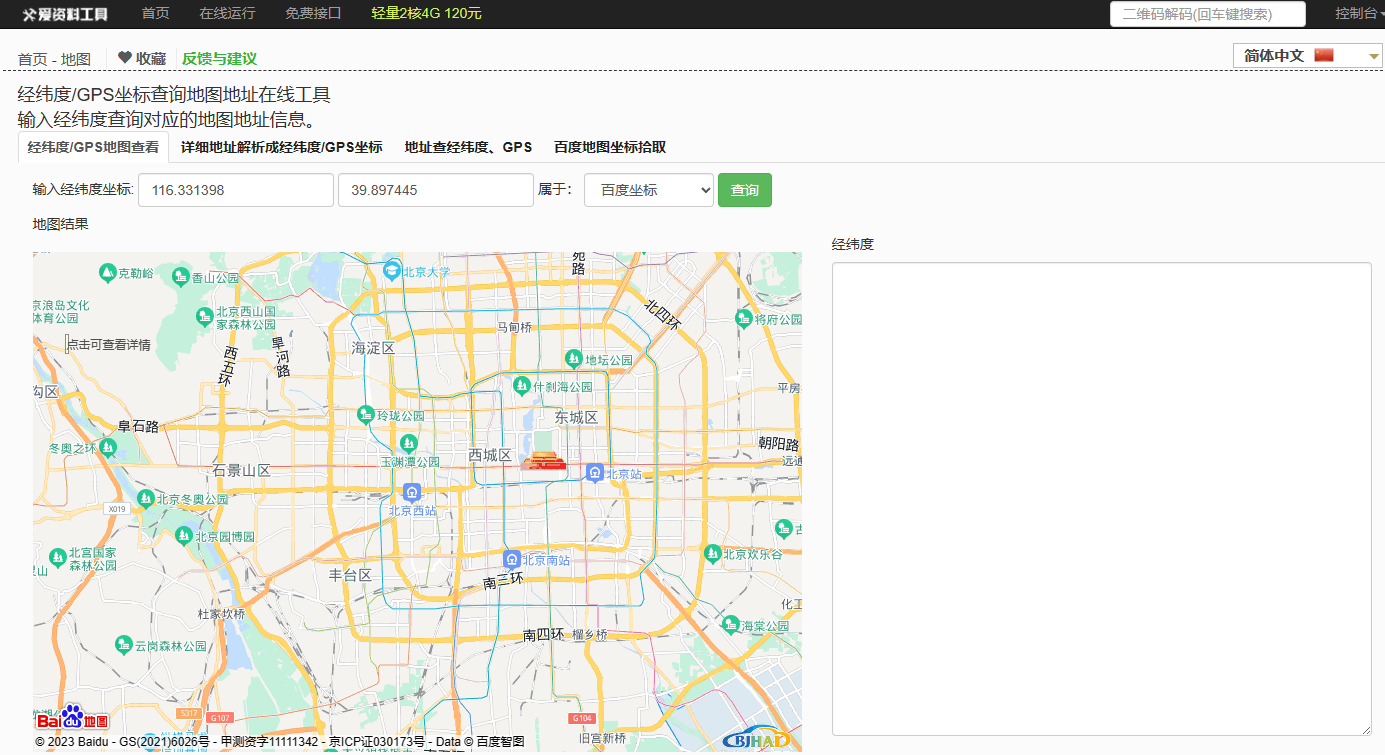
Task: Open the feedback and suggestions link
Action: click(x=219, y=59)
